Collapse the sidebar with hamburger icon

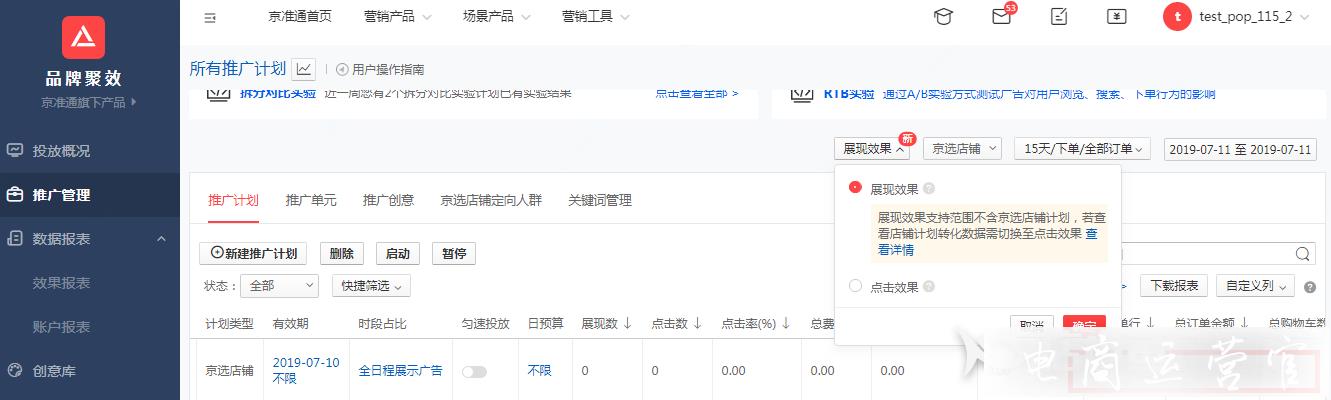210,17
